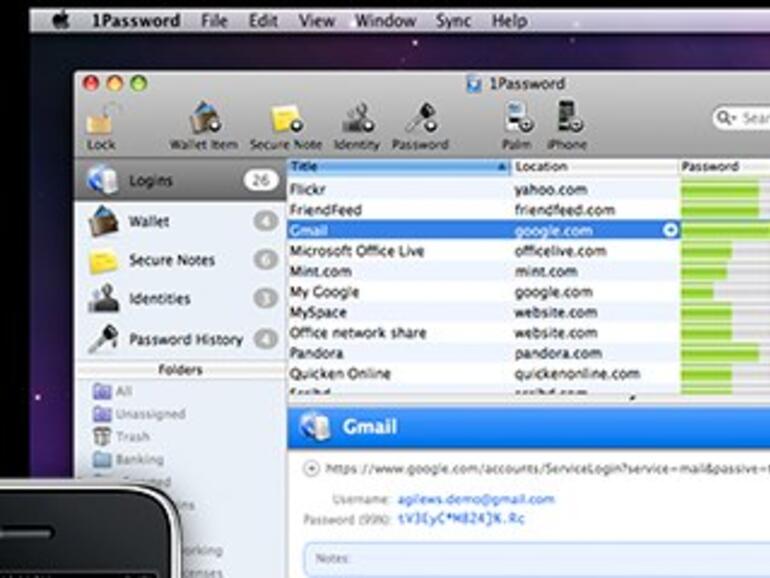Open the Trash folder

pos(121,436)
